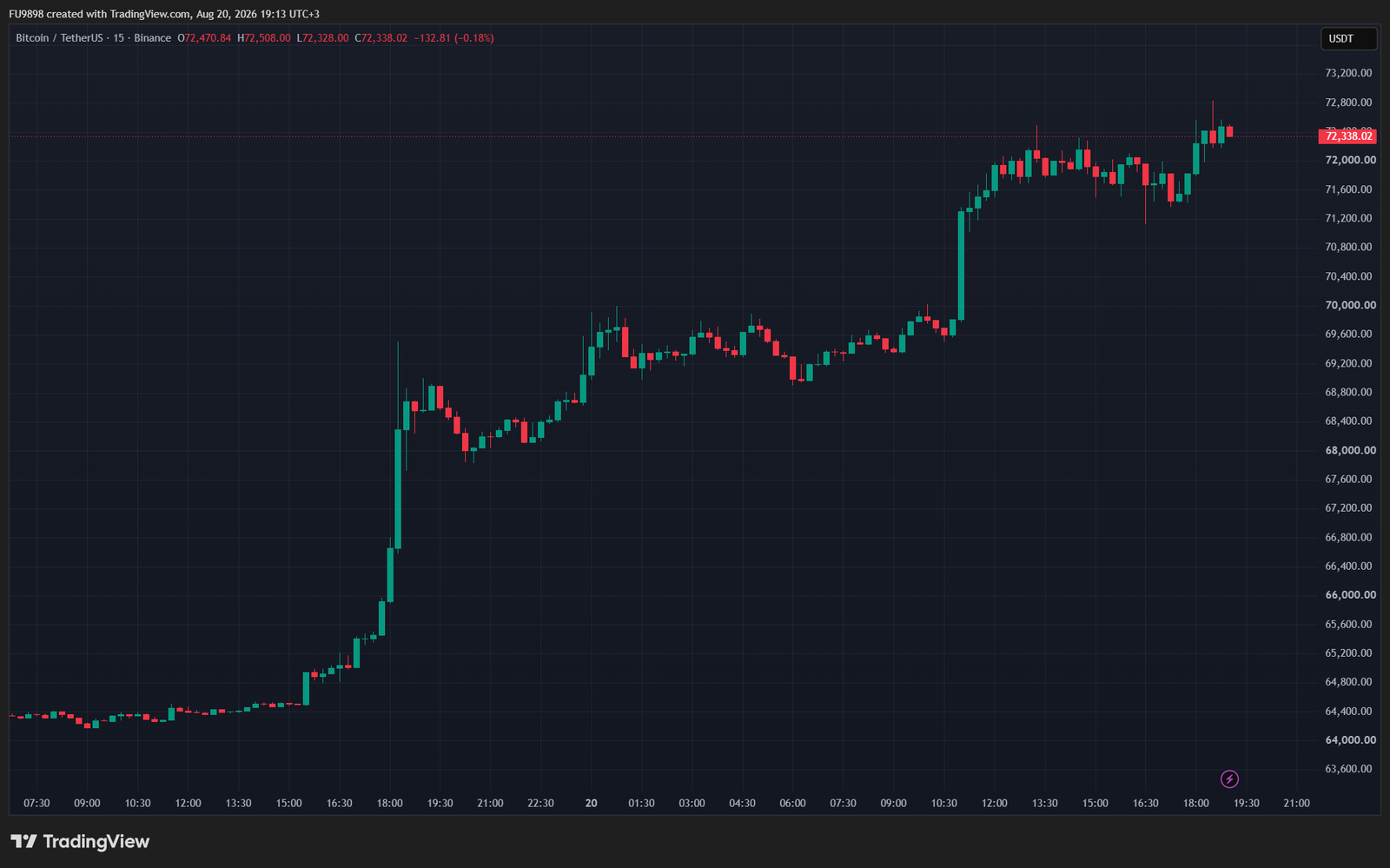Click the 70,000.00 price axis label

[x=1350, y=305]
